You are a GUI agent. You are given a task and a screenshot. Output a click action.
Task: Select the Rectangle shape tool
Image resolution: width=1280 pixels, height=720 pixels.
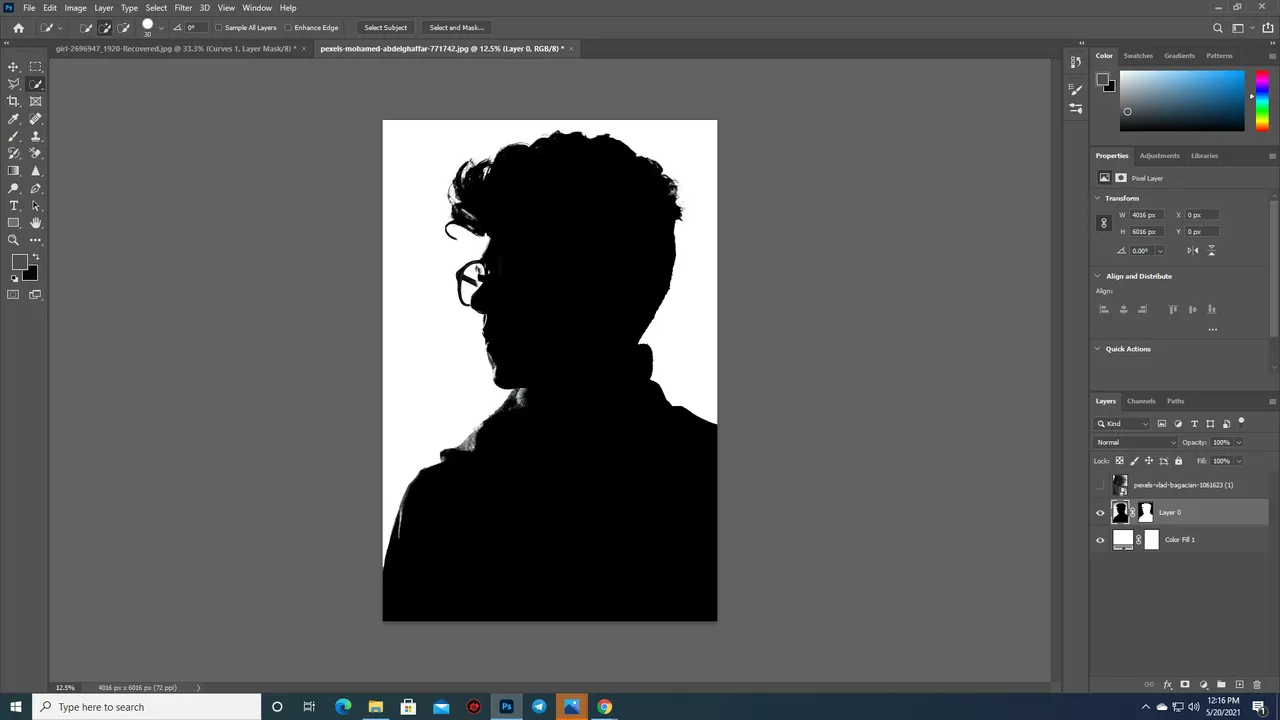(x=14, y=223)
